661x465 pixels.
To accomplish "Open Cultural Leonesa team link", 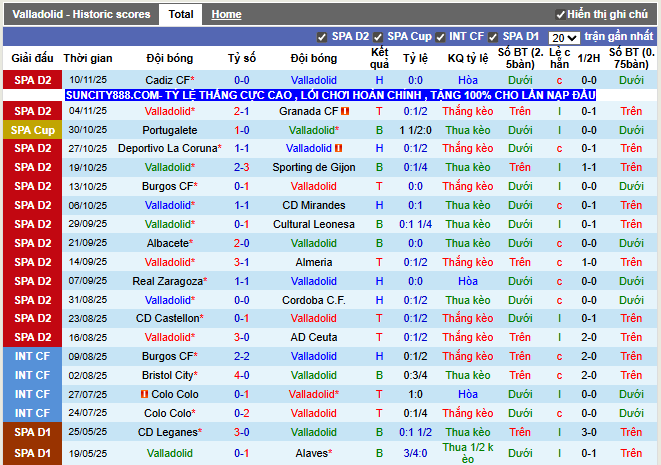I will point(314,224).
